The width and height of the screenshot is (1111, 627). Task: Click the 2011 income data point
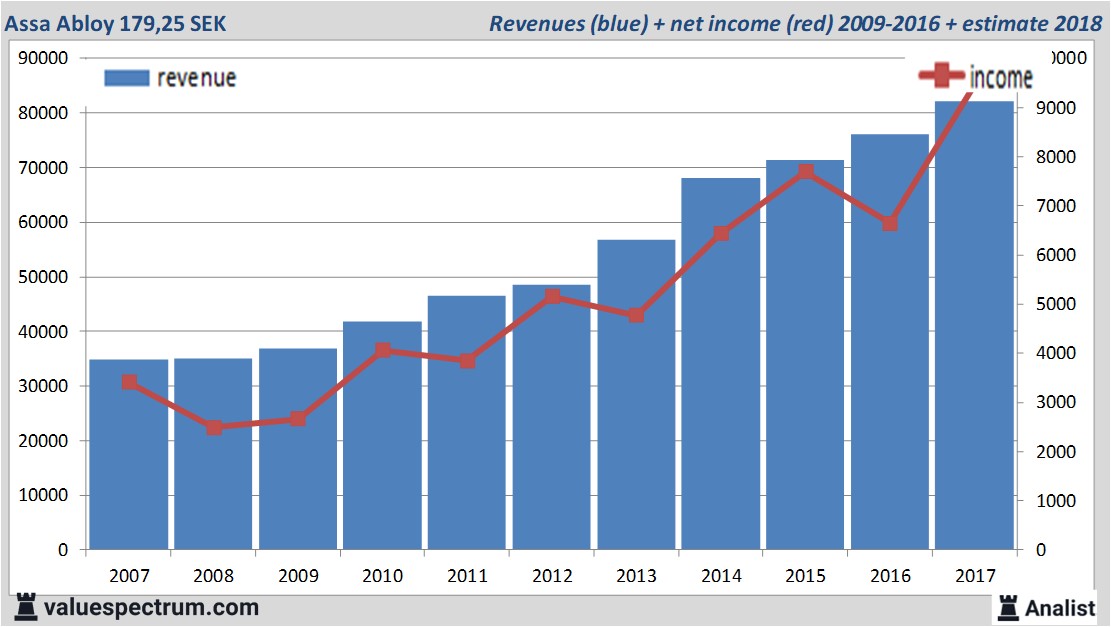467,361
